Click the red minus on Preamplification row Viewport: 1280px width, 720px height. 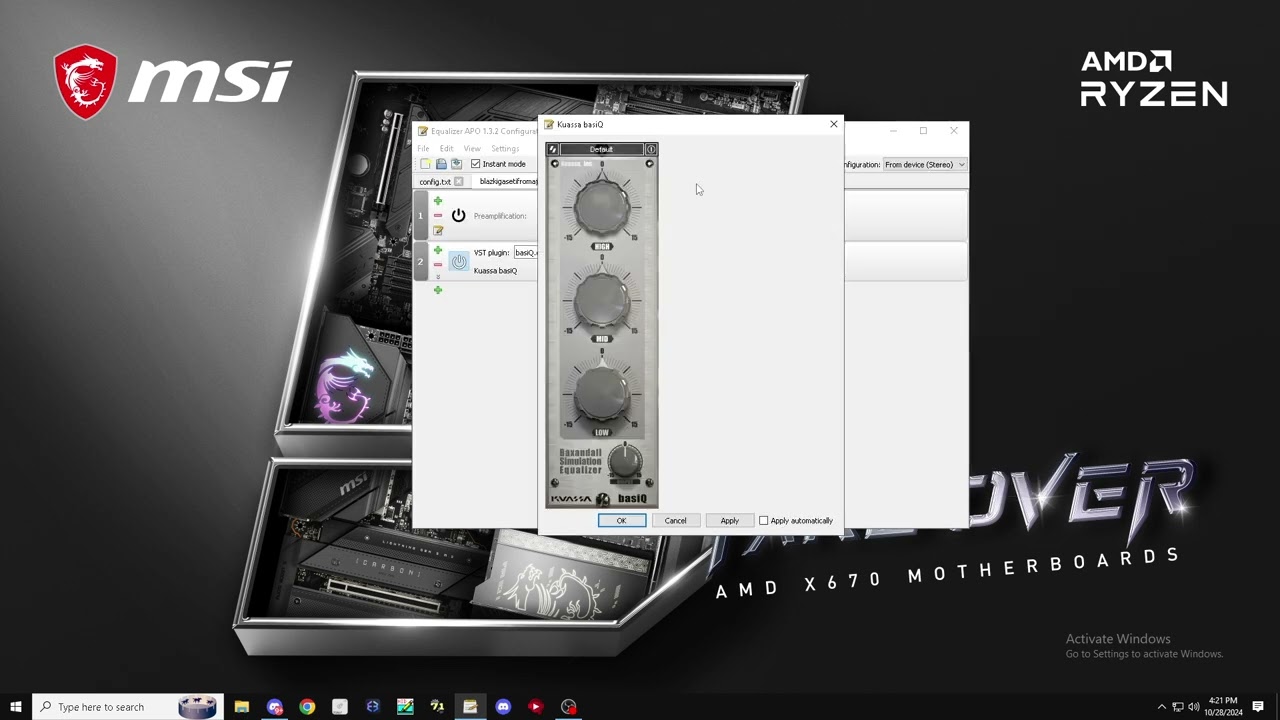[x=437, y=216]
